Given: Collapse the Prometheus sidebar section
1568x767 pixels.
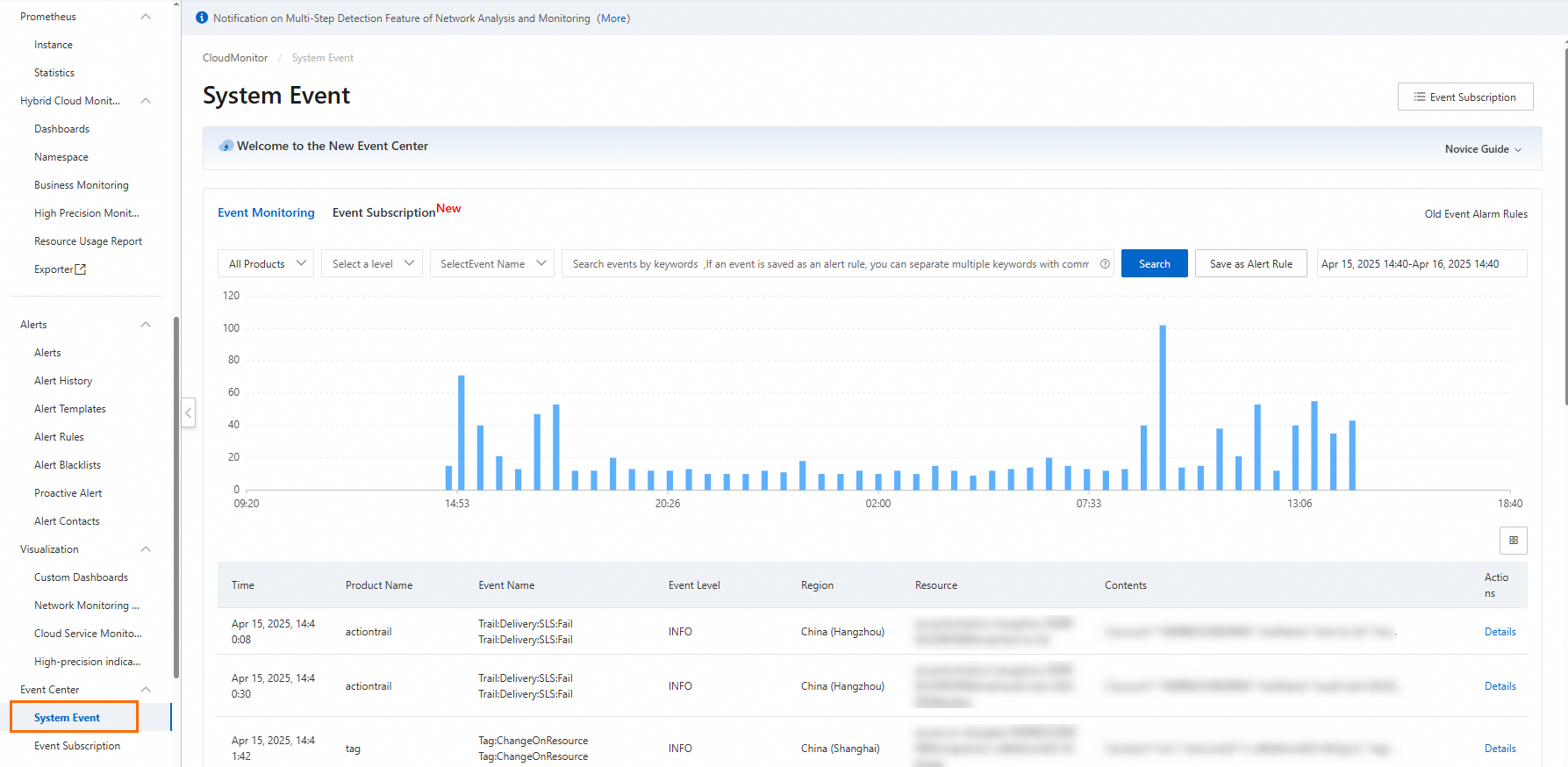Looking at the screenshot, I should [x=146, y=17].
